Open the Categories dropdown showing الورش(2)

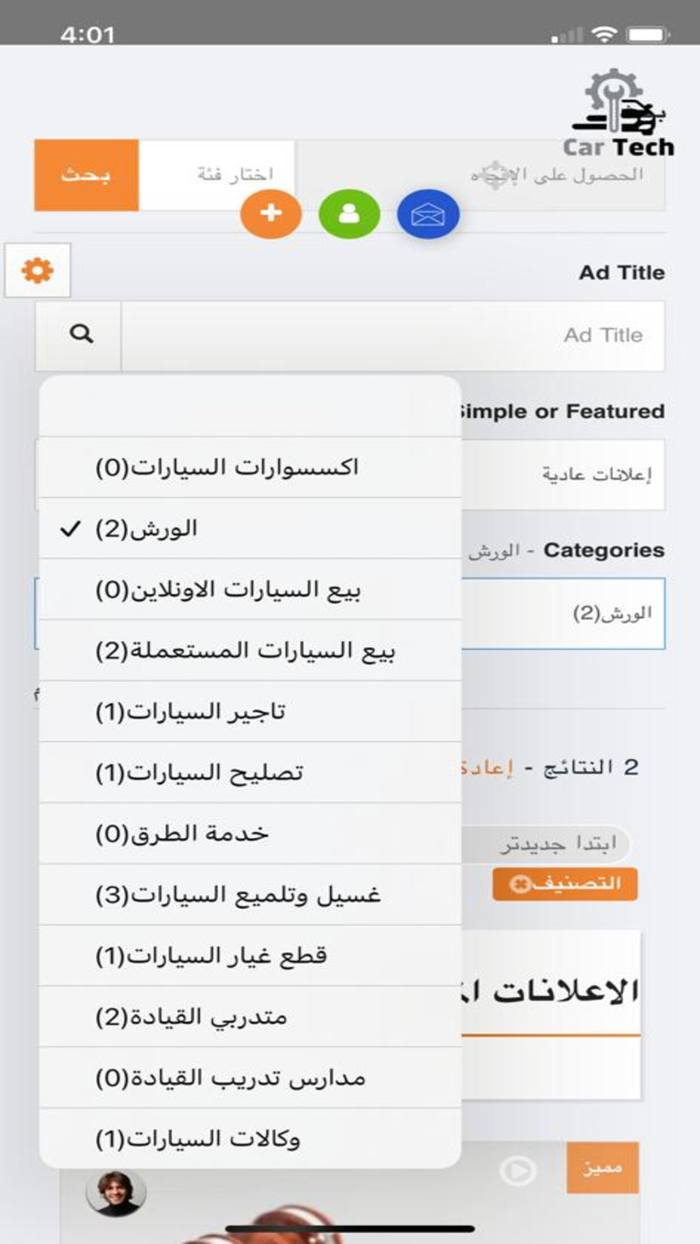[560, 613]
